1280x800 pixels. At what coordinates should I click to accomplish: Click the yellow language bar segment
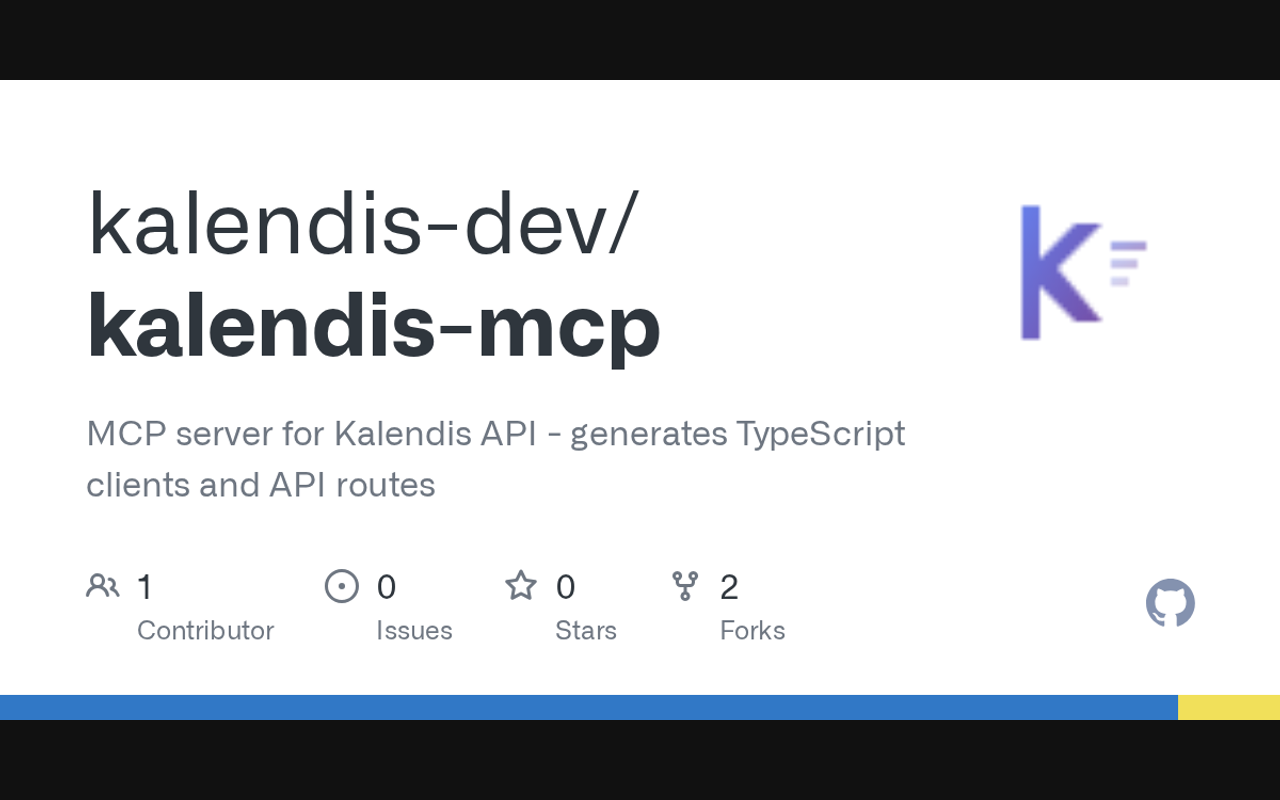click(x=1229, y=707)
